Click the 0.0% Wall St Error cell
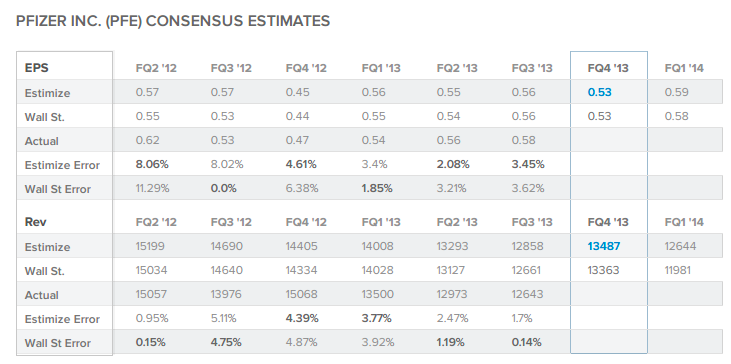The width and height of the screenshot is (731, 364). click(224, 189)
